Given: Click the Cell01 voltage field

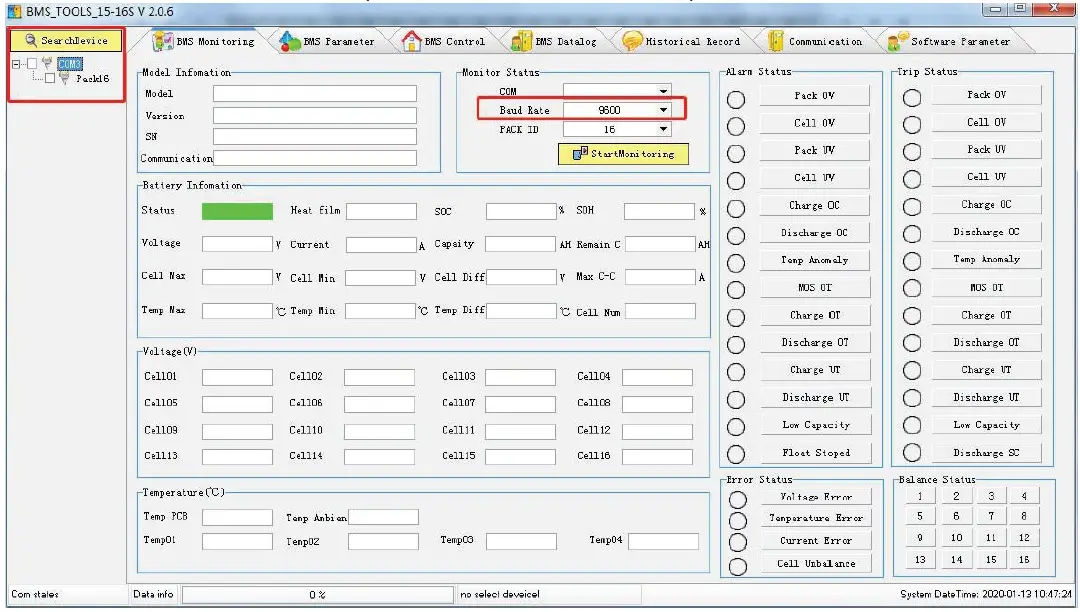Looking at the screenshot, I should click(237, 377).
